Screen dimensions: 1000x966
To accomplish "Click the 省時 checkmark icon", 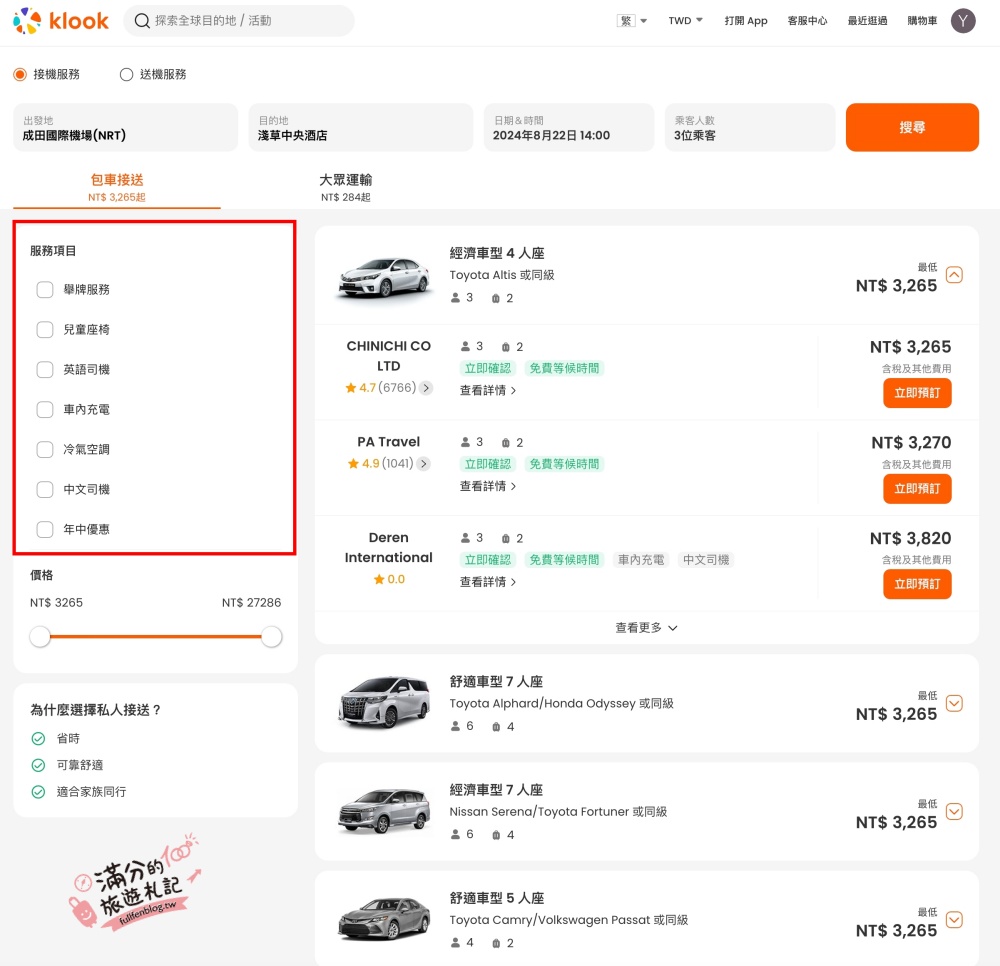I will coord(38,738).
